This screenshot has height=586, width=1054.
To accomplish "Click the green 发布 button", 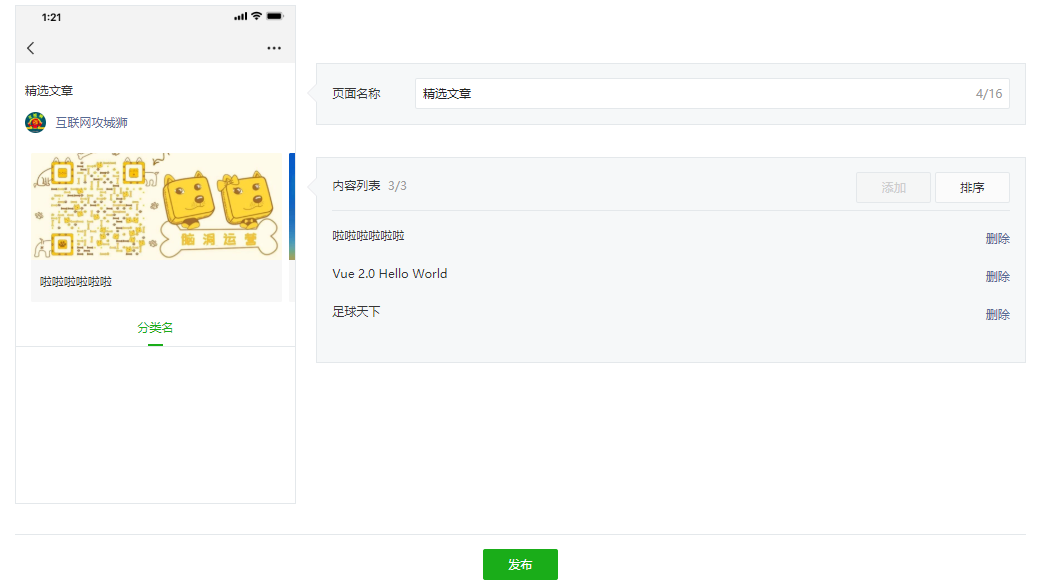I will coord(520,564).
